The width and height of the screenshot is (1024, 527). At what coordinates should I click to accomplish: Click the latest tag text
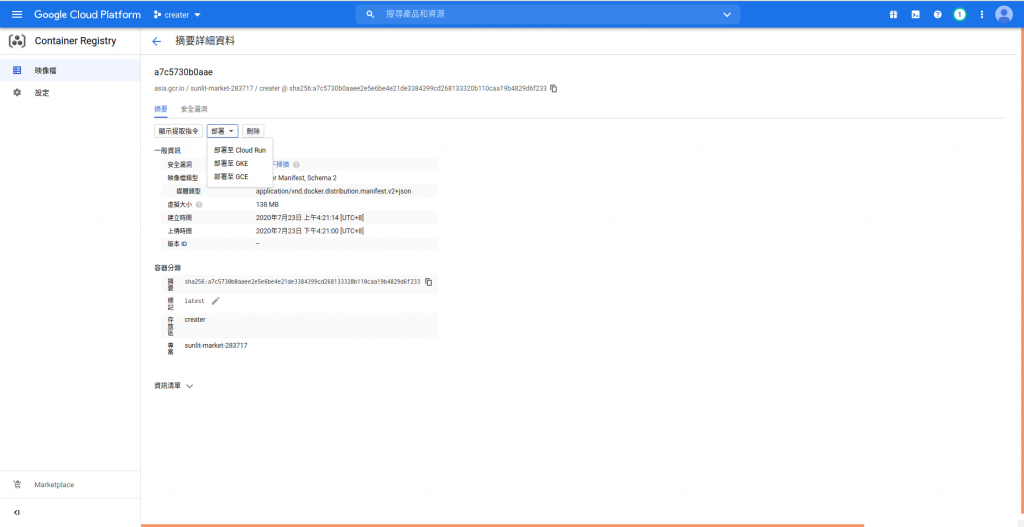click(x=195, y=301)
